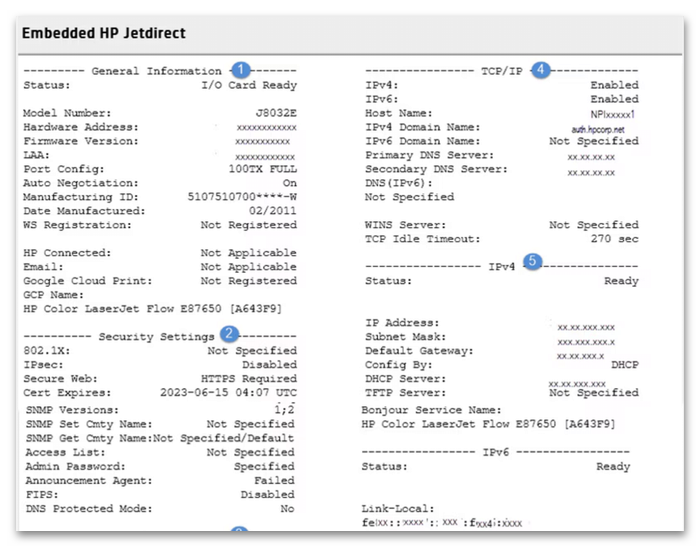Click "Not Registered" beside Google Cloud Print
This screenshot has height=547, width=700.
click(x=249, y=280)
